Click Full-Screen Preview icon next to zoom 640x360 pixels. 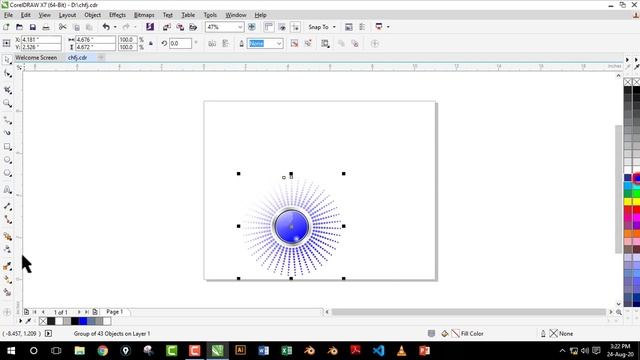pos(252,27)
